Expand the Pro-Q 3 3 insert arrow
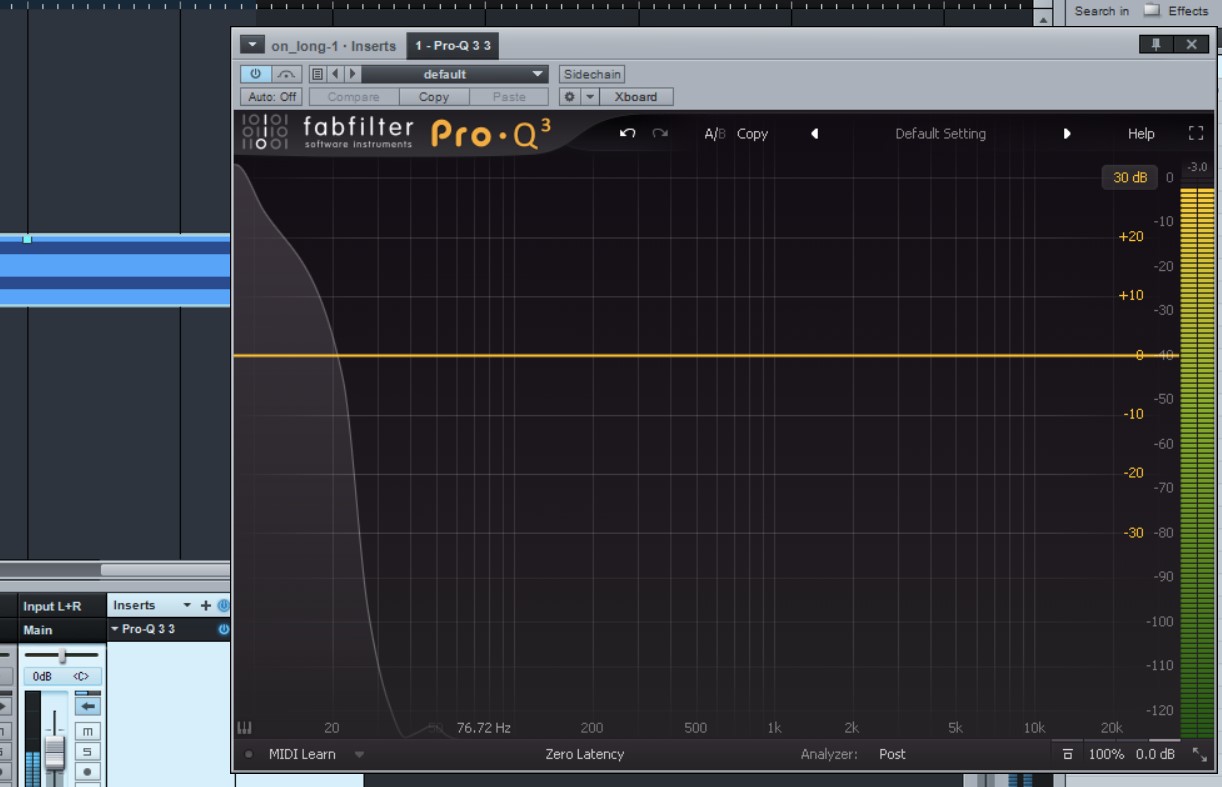The height and width of the screenshot is (787, 1222). [x=115, y=629]
